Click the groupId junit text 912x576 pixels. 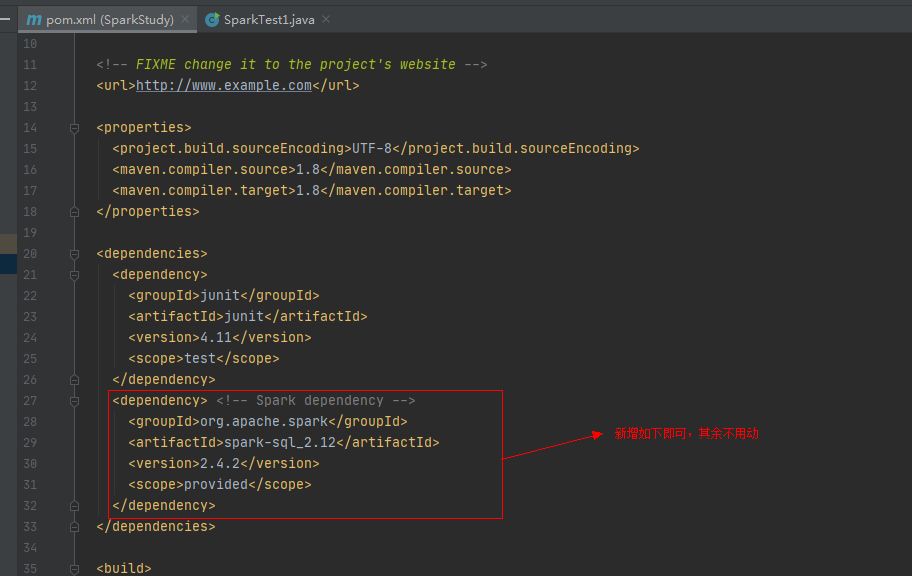click(220, 296)
